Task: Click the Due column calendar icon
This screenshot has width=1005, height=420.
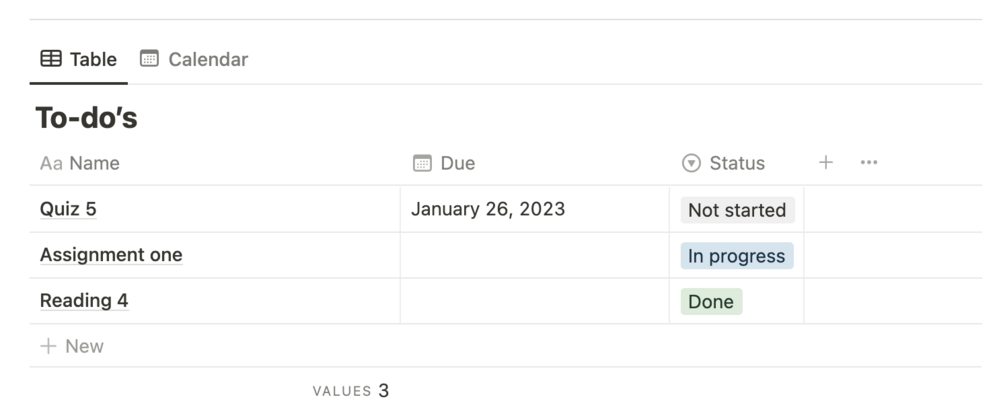Action: pyautogui.click(x=422, y=163)
